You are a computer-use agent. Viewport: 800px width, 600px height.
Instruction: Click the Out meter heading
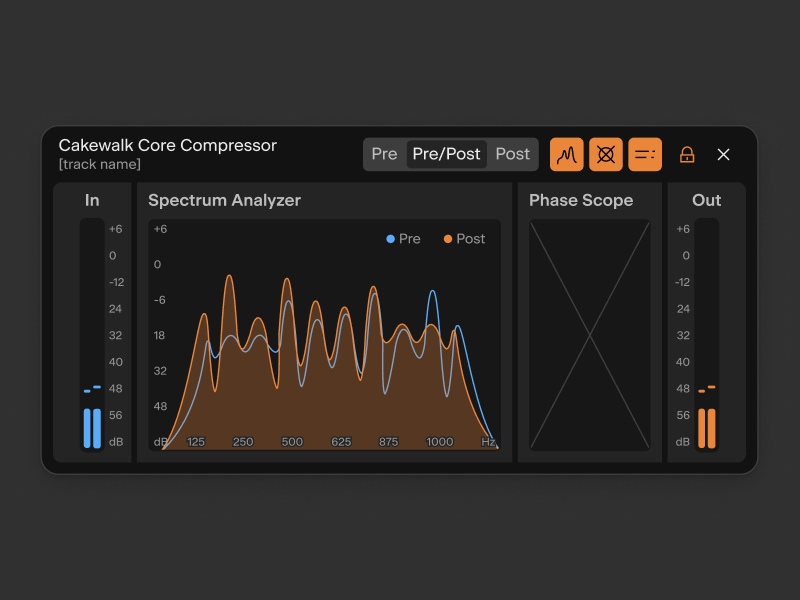707,200
